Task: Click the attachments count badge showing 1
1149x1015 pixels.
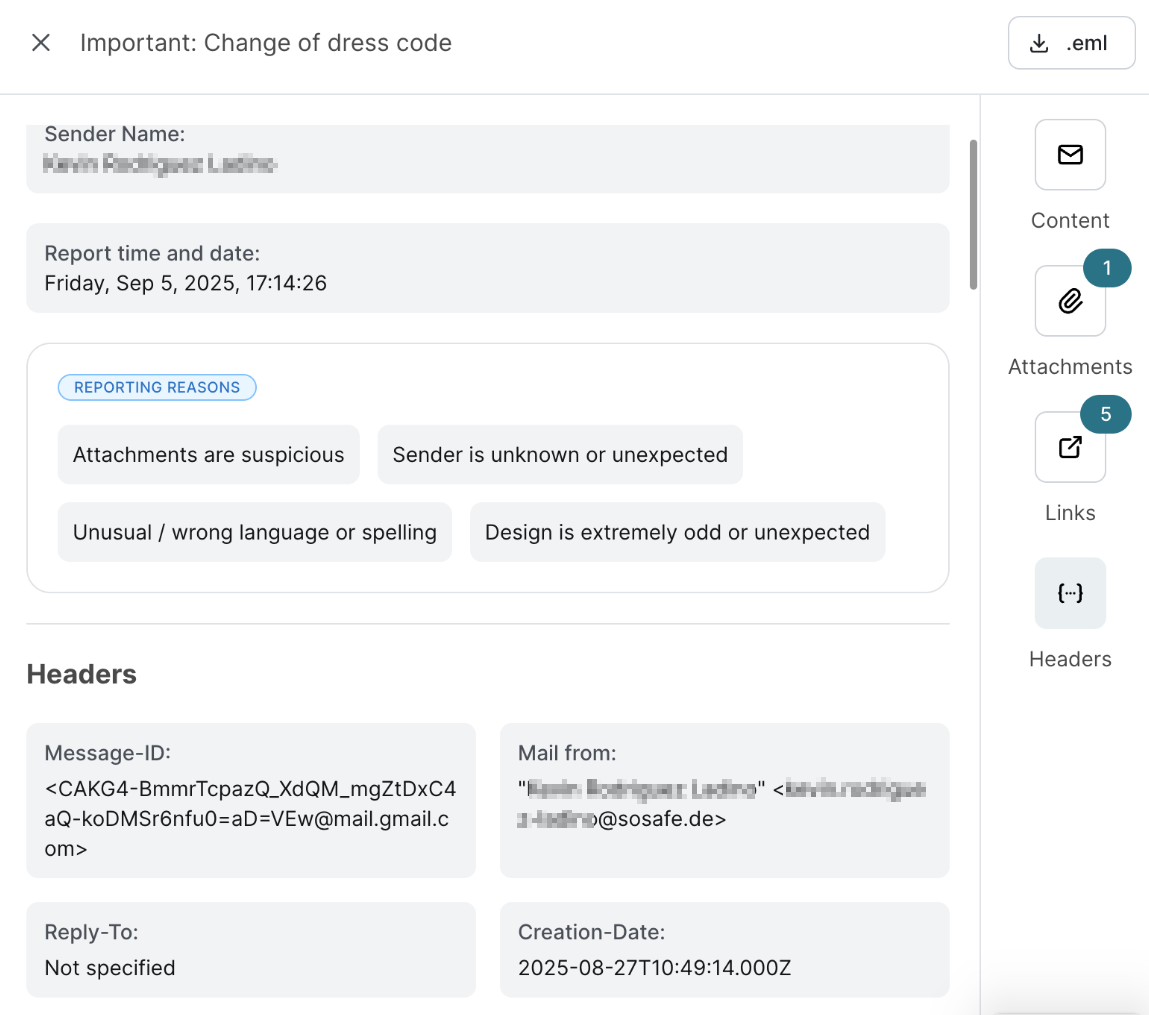Action: point(1107,268)
